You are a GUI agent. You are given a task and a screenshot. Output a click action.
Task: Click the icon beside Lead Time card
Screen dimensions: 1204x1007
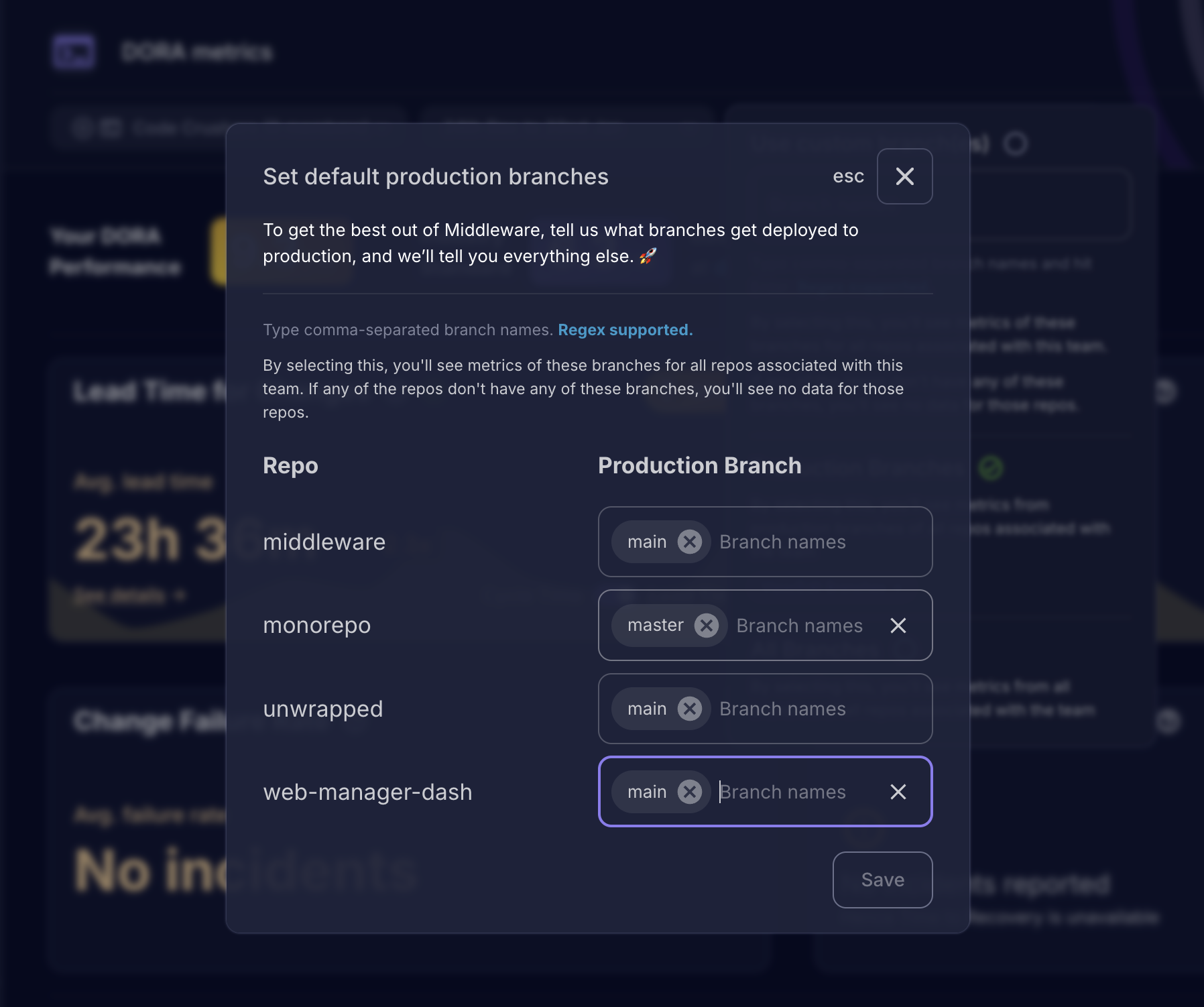pyautogui.click(x=1166, y=392)
